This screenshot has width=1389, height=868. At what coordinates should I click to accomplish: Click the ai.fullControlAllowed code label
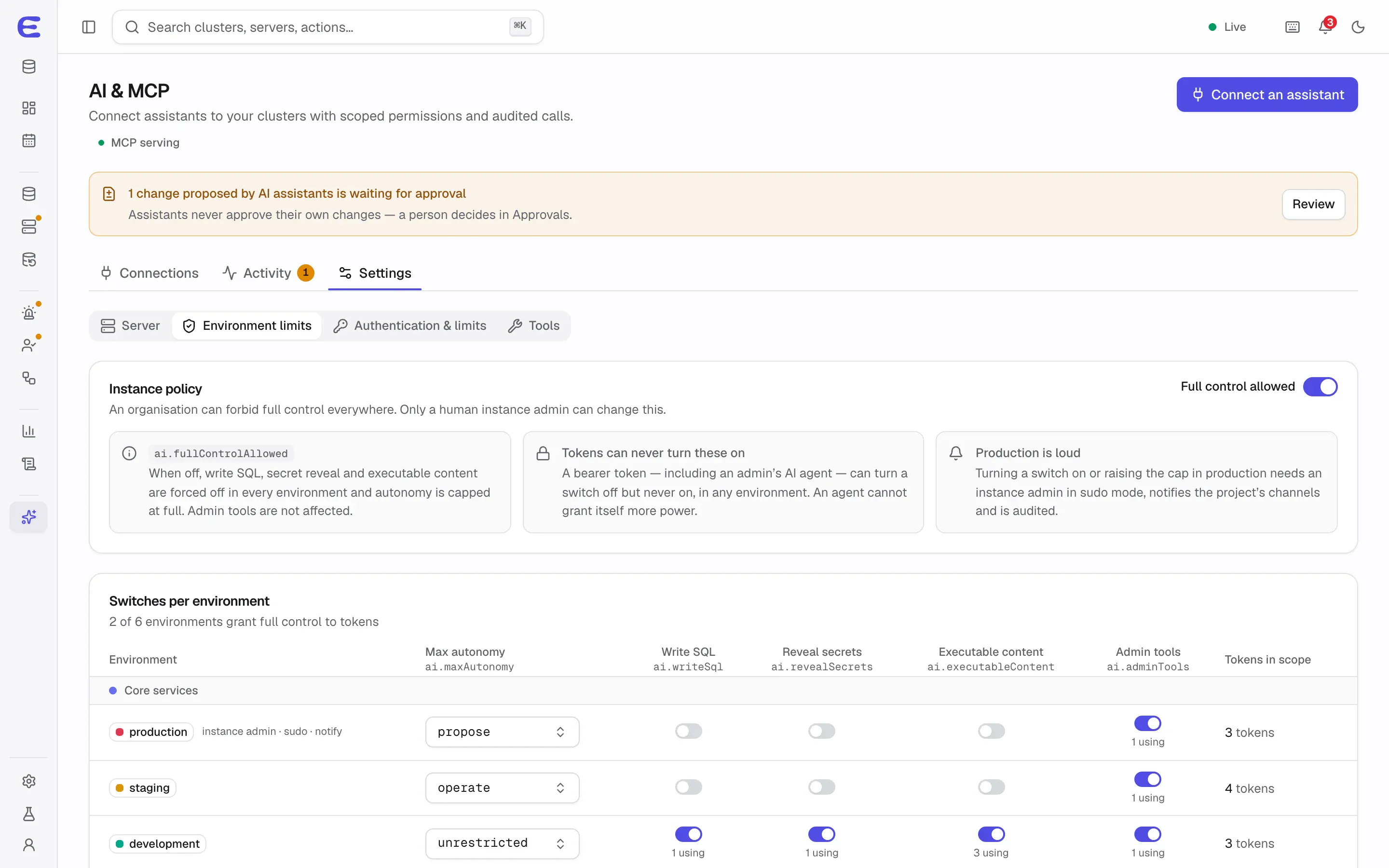221,453
